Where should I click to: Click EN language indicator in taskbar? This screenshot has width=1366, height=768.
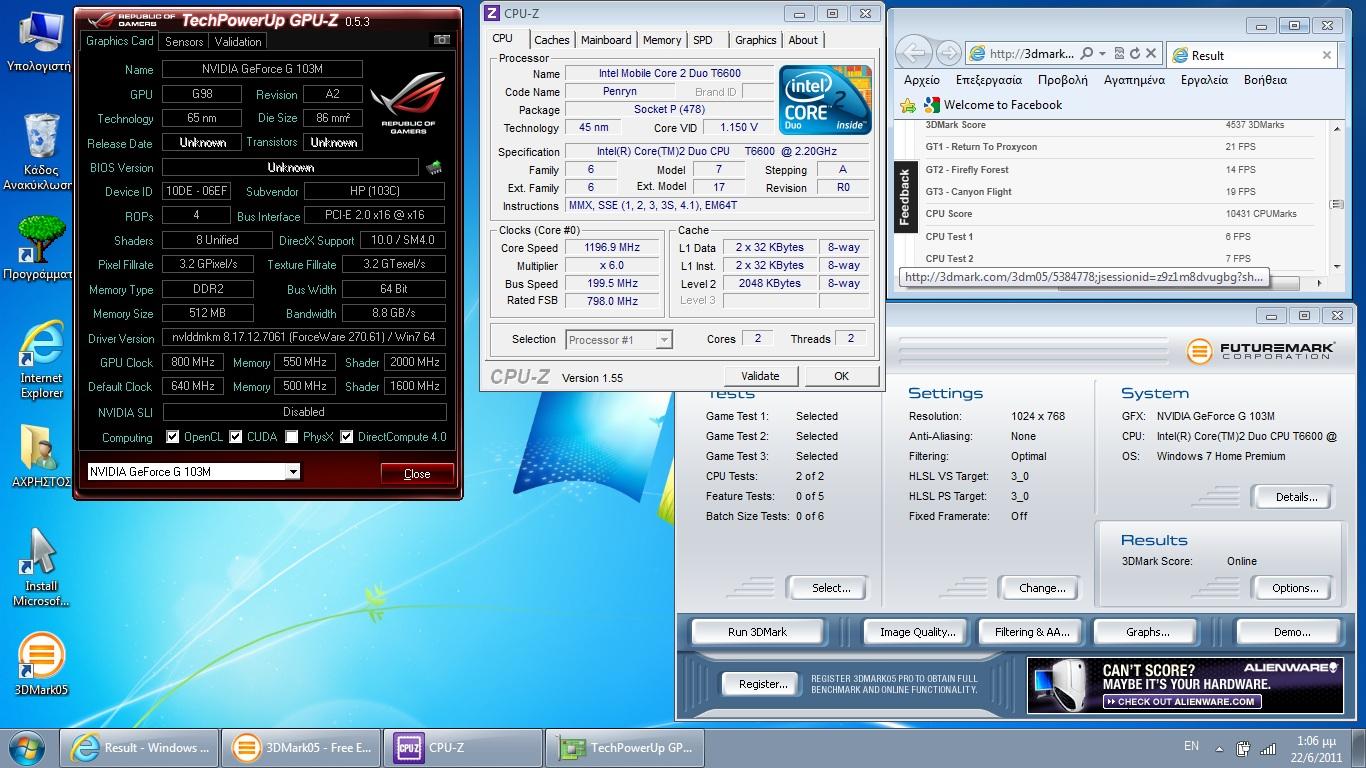click(1191, 746)
